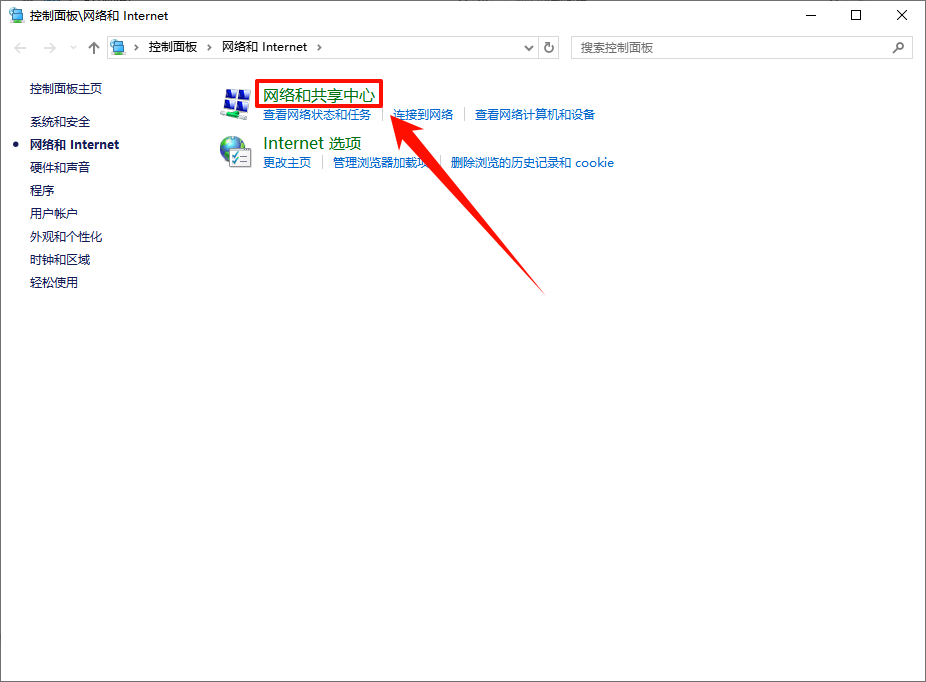Open 查看网络计算机和设备 link
The height and width of the screenshot is (682, 926).
[x=534, y=115]
